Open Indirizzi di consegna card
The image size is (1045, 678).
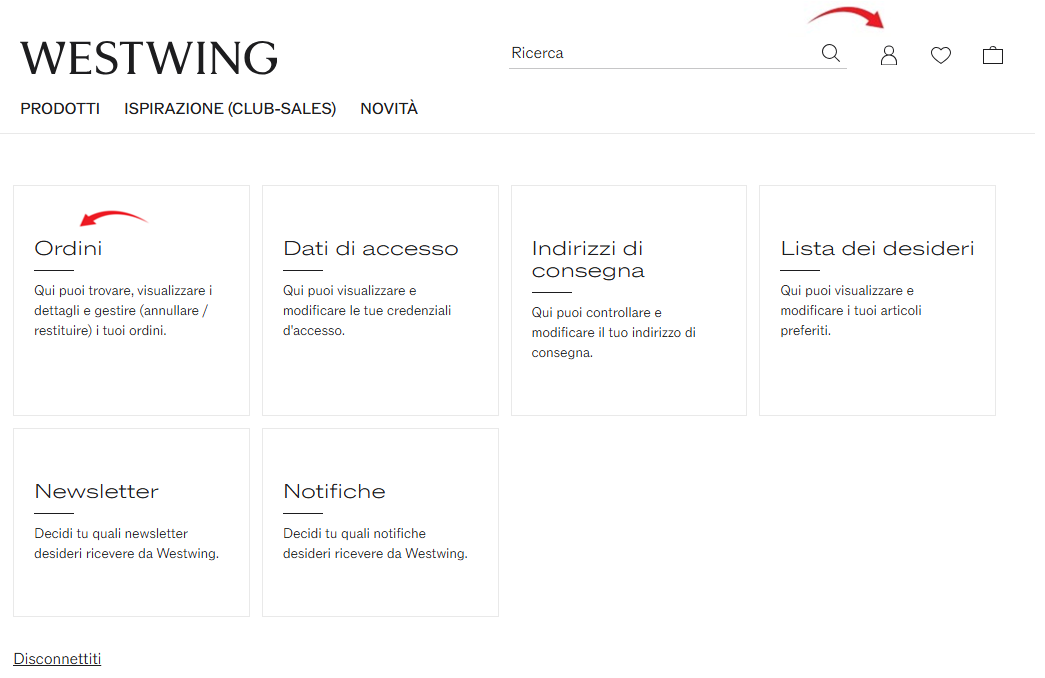click(x=629, y=301)
